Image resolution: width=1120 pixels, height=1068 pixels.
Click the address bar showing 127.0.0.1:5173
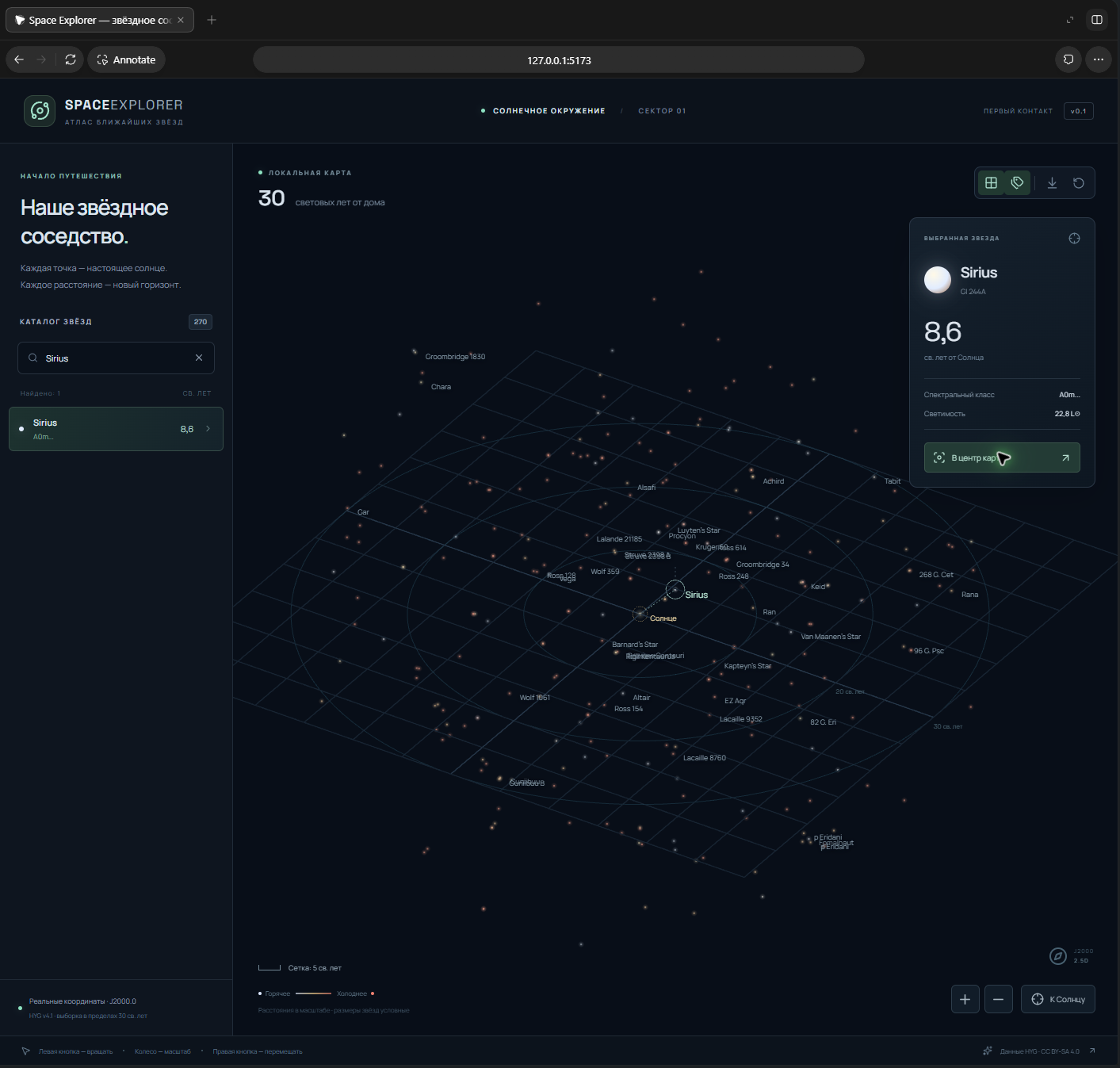pyautogui.click(x=559, y=60)
